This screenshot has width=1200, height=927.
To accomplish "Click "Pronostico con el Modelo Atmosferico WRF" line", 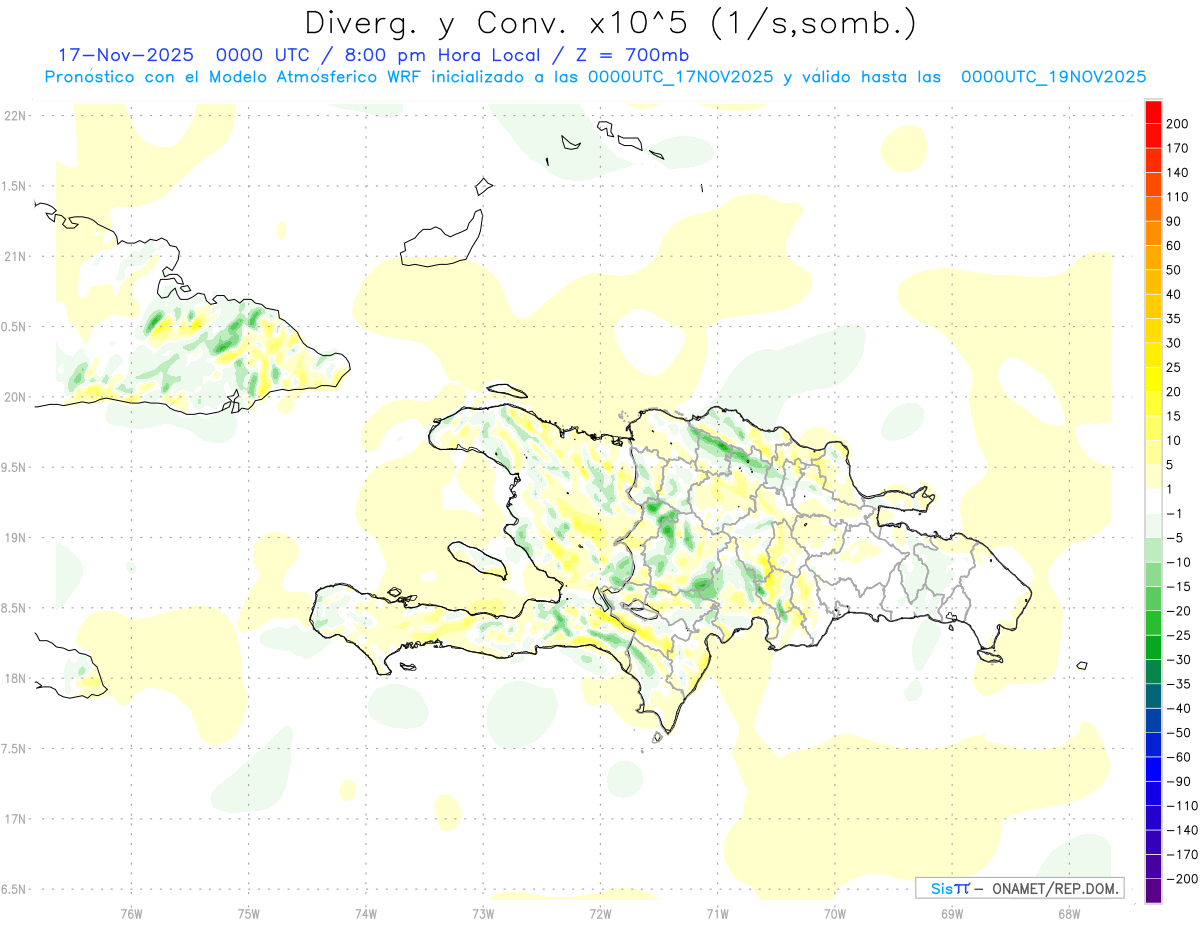I will click(x=233, y=77).
